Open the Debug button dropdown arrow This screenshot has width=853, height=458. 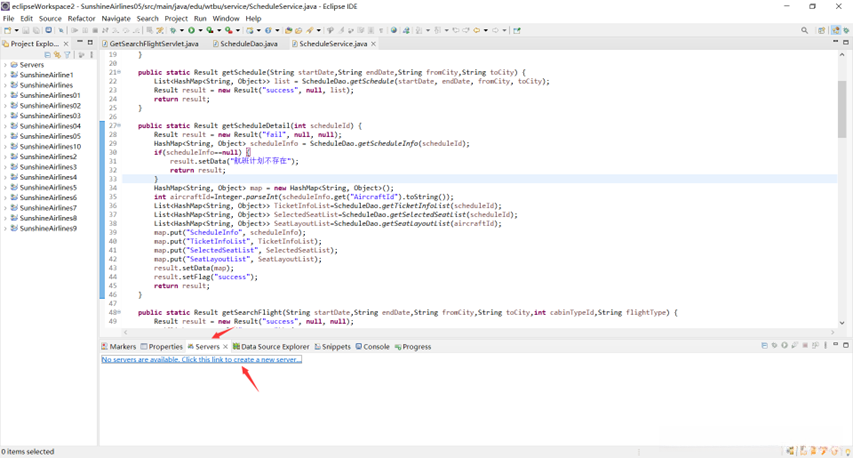[182, 30]
